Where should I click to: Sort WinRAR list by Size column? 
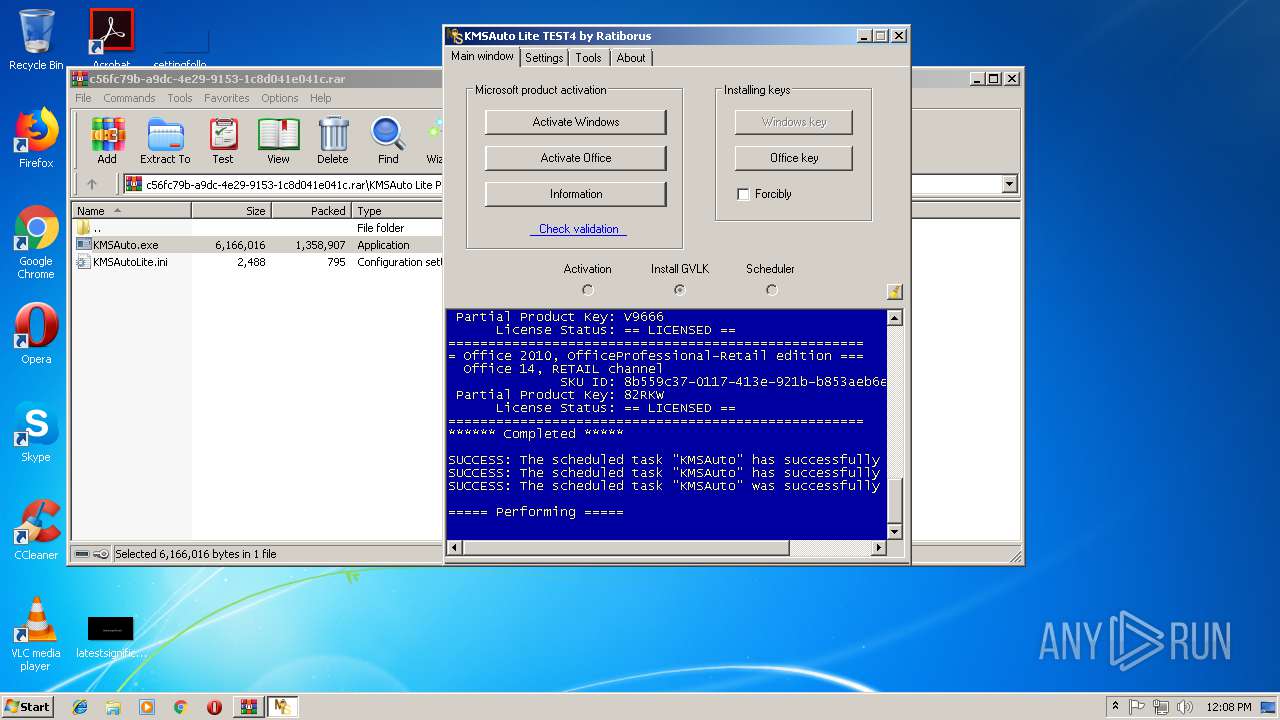click(231, 211)
